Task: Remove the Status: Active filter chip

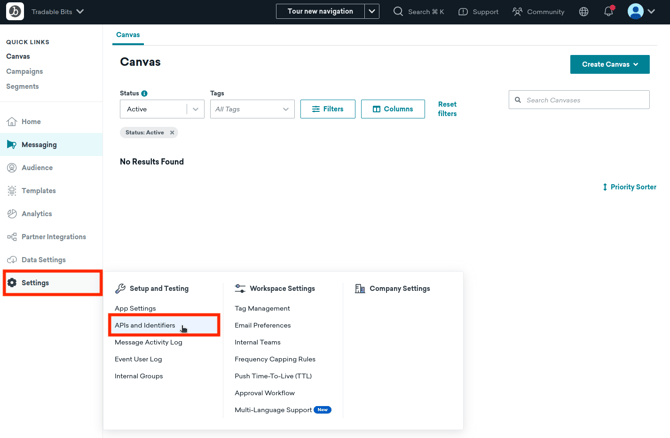Action: [x=172, y=133]
